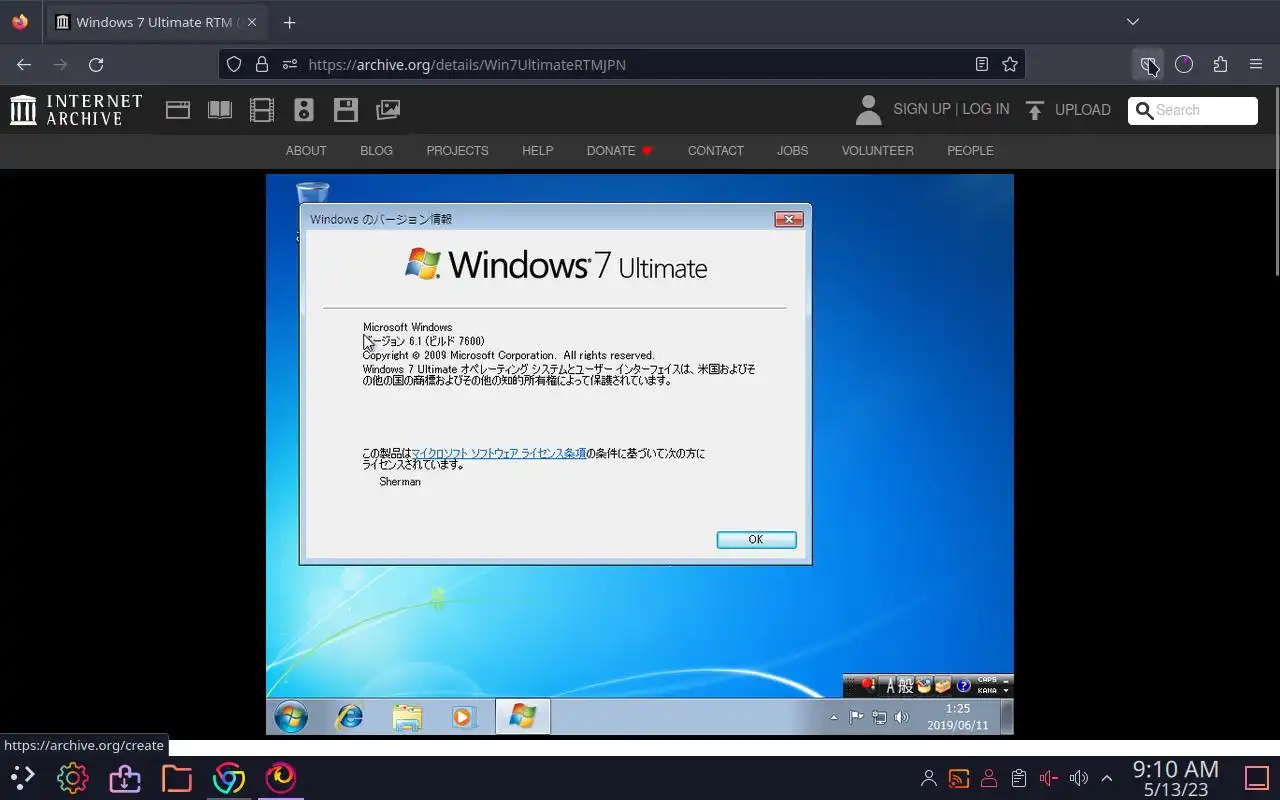Show hidden Windows 7 tray icons arrow
Image resolution: width=1280 pixels, height=800 pixels.
click(834, 717)
